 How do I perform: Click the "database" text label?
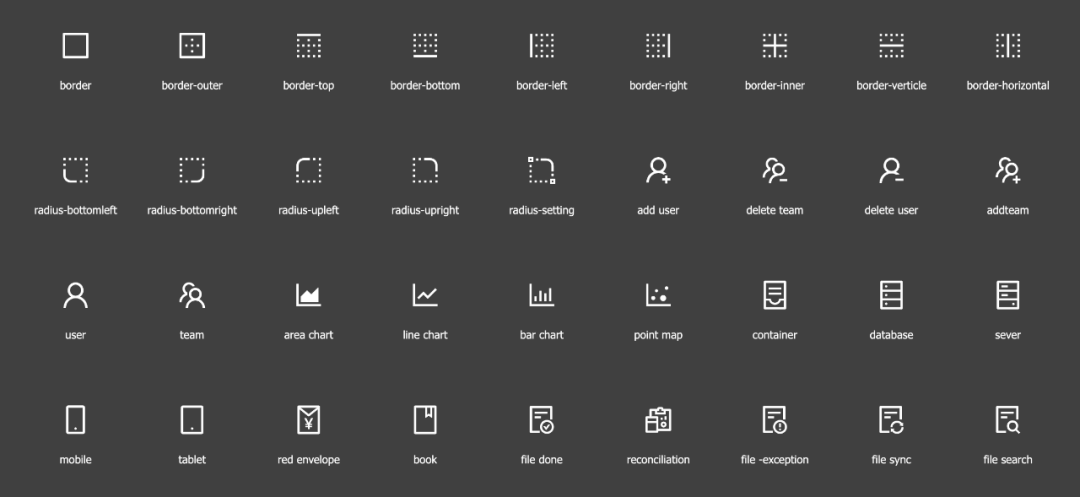click(x=891, y=335)
